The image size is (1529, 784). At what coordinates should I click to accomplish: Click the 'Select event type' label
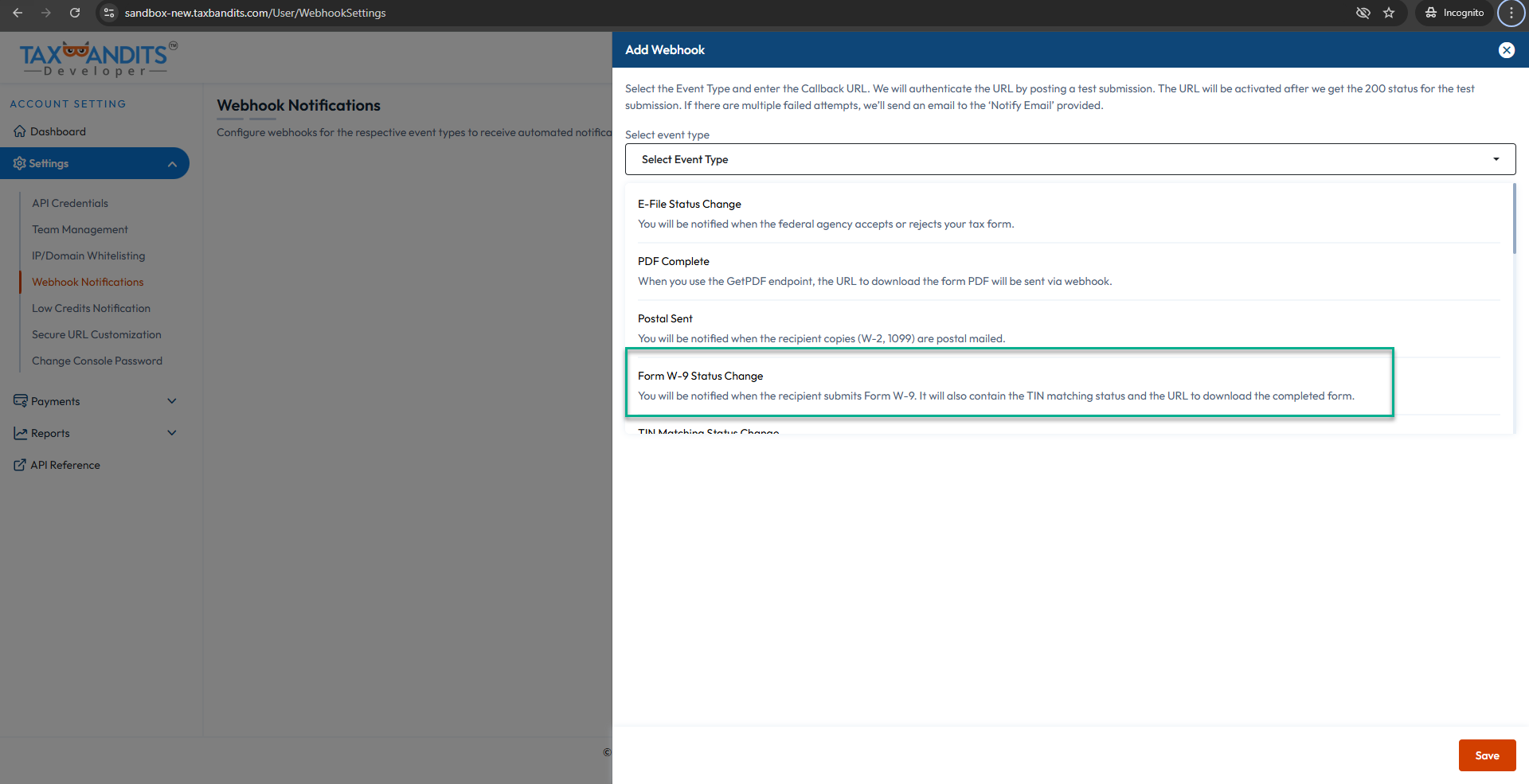coord(667,135)
